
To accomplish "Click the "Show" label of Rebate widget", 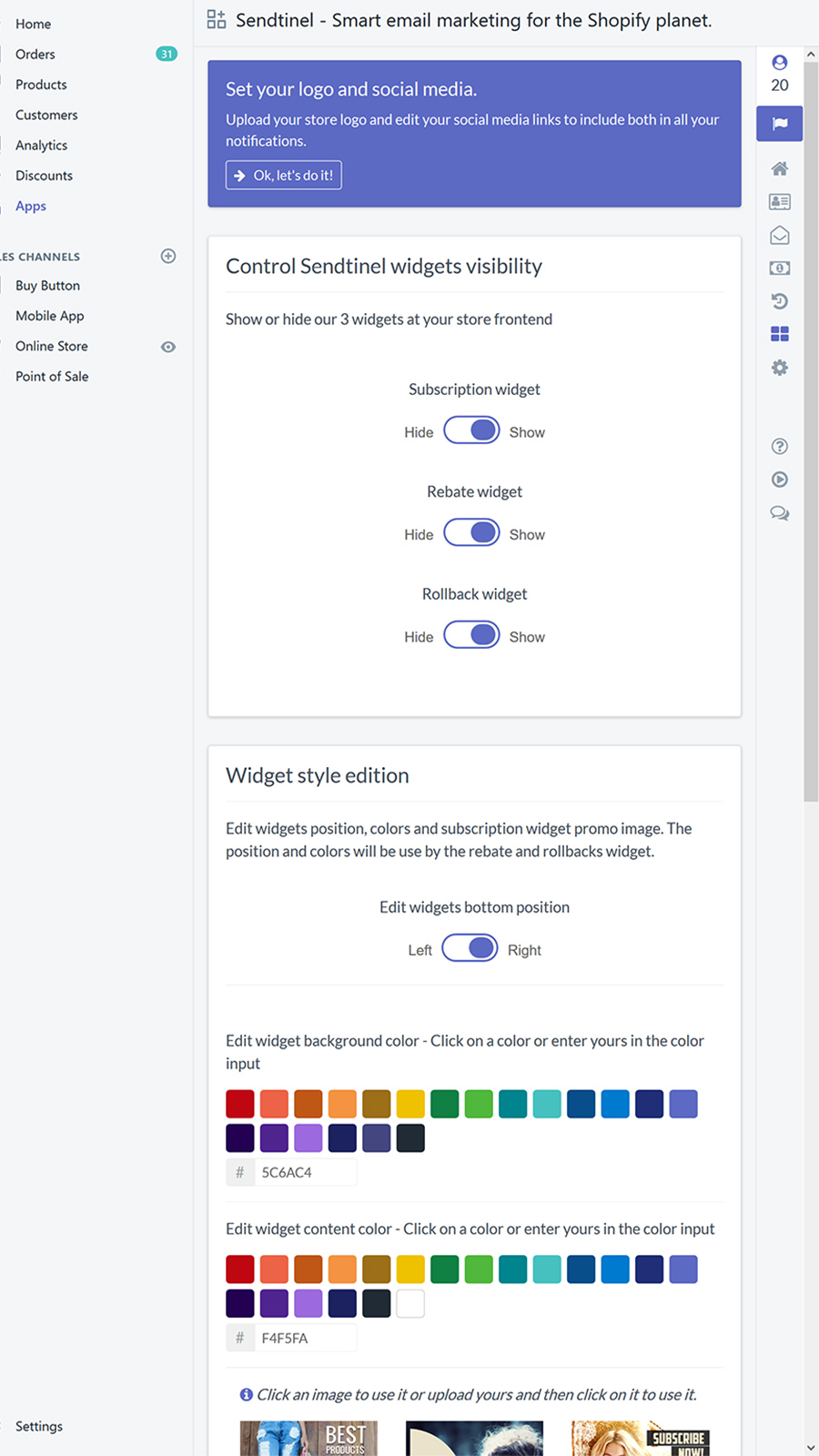I will pyautogui.click(x=527, y=535).
